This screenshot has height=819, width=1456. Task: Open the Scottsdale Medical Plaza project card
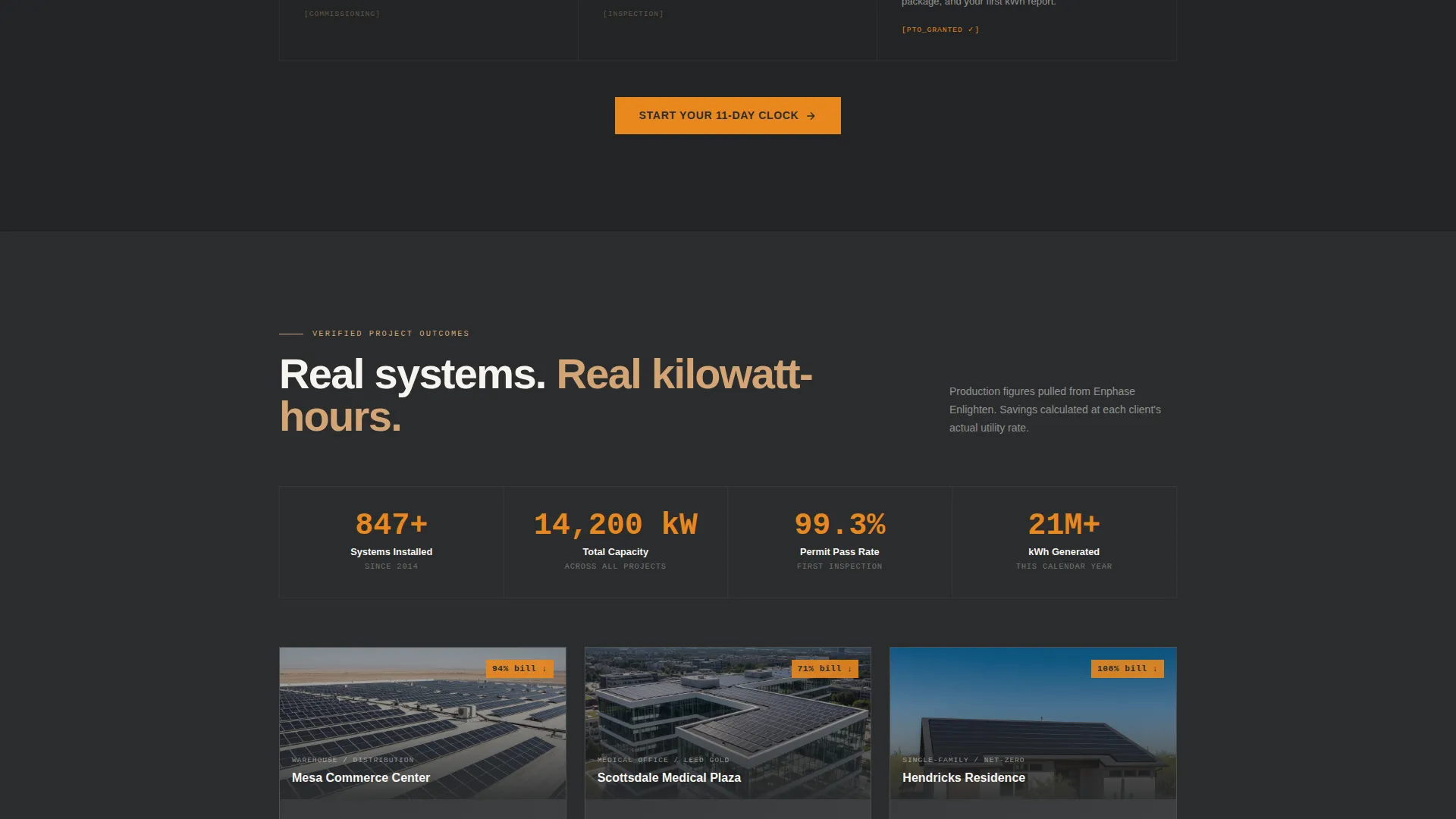click(x=727, y=733)
